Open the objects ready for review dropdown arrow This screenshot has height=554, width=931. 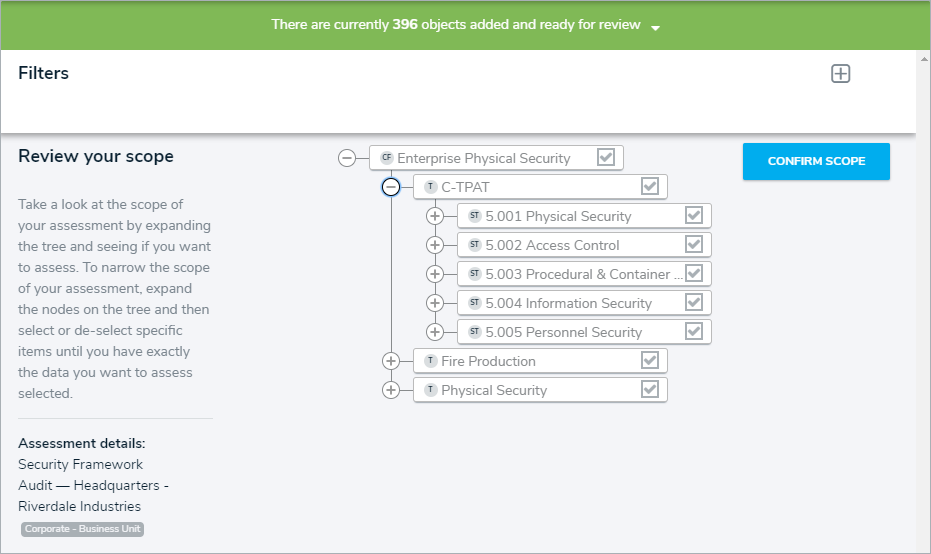click(x=656, y=27)
